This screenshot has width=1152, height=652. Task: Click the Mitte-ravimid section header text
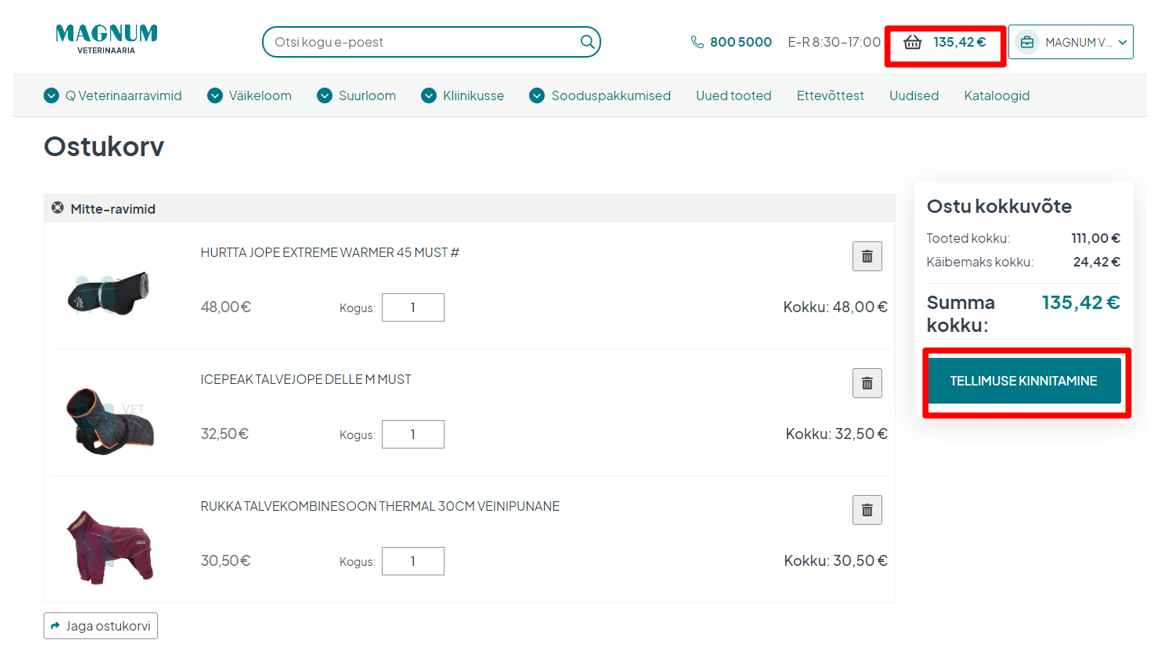(x=113, y=209)
